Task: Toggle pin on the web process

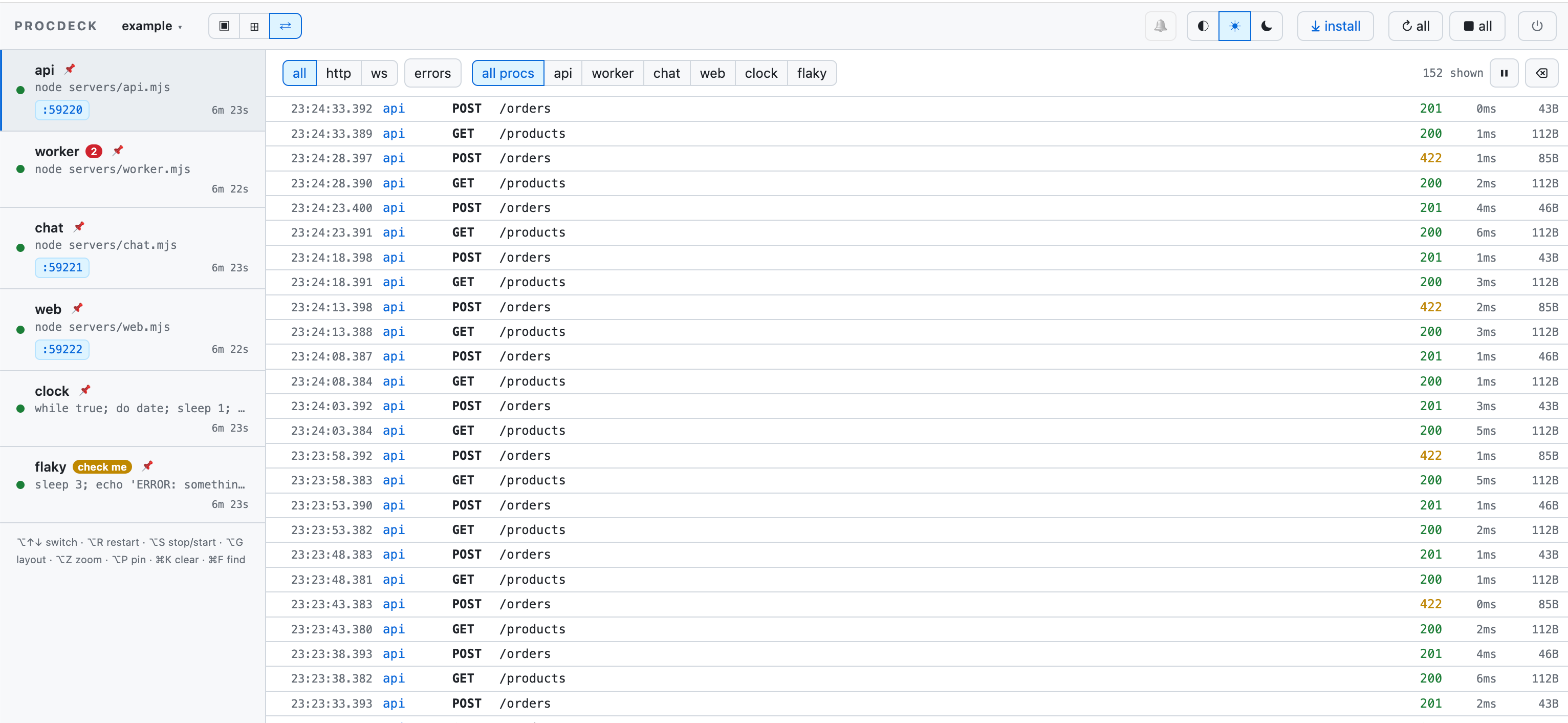Action: [x=77, y=308]
